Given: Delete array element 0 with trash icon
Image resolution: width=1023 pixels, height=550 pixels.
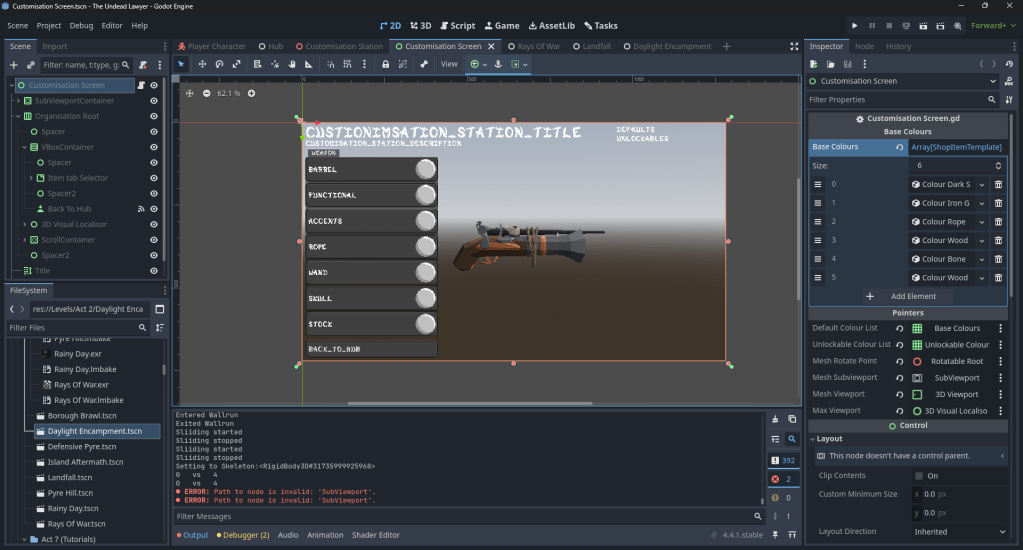Looking at the screenshot, I should point(997,185).
